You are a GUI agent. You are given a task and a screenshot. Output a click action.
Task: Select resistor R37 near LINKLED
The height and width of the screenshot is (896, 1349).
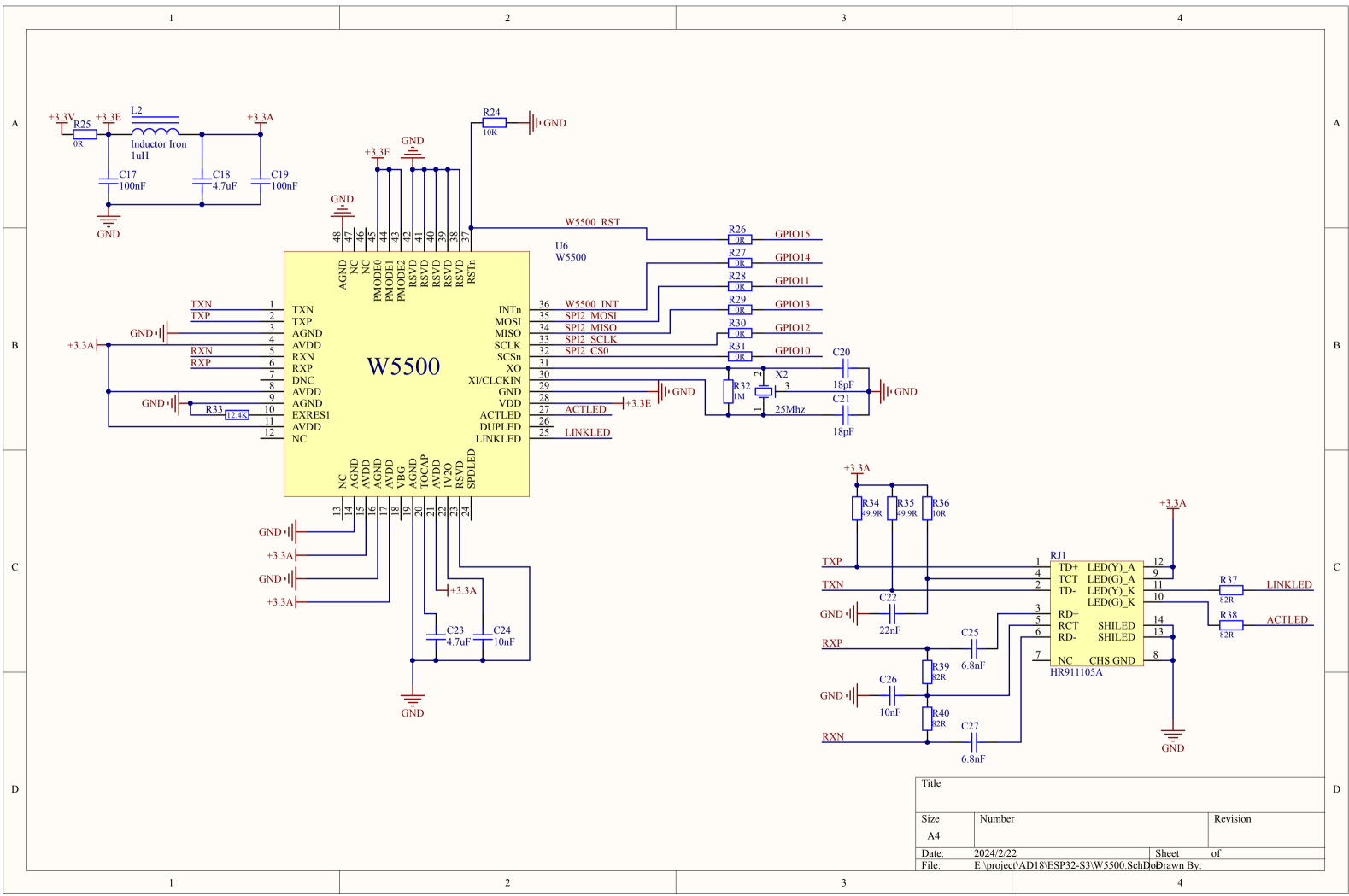[x=1230, y=590]
